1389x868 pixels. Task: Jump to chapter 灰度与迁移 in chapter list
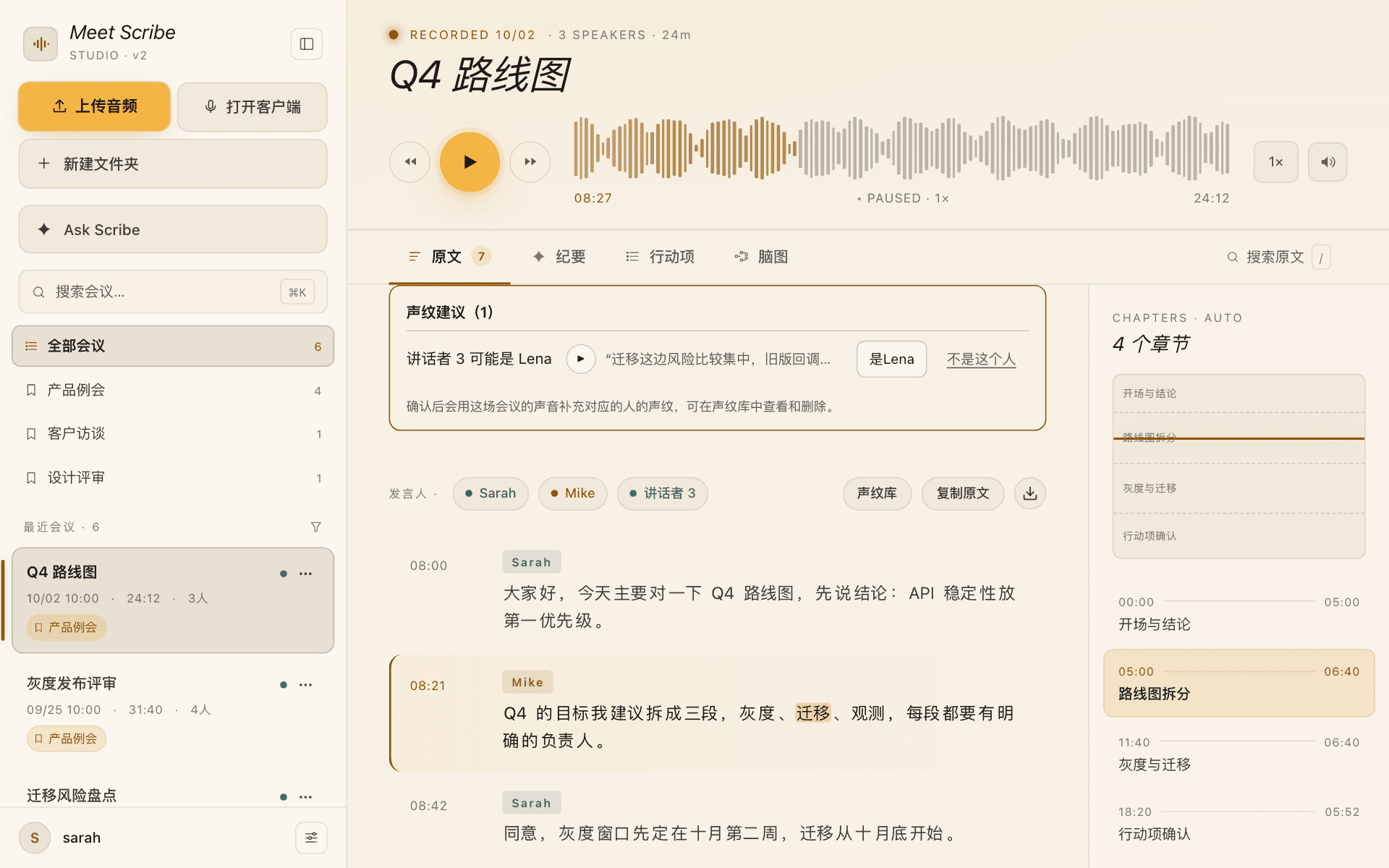tap(1239, 753)
